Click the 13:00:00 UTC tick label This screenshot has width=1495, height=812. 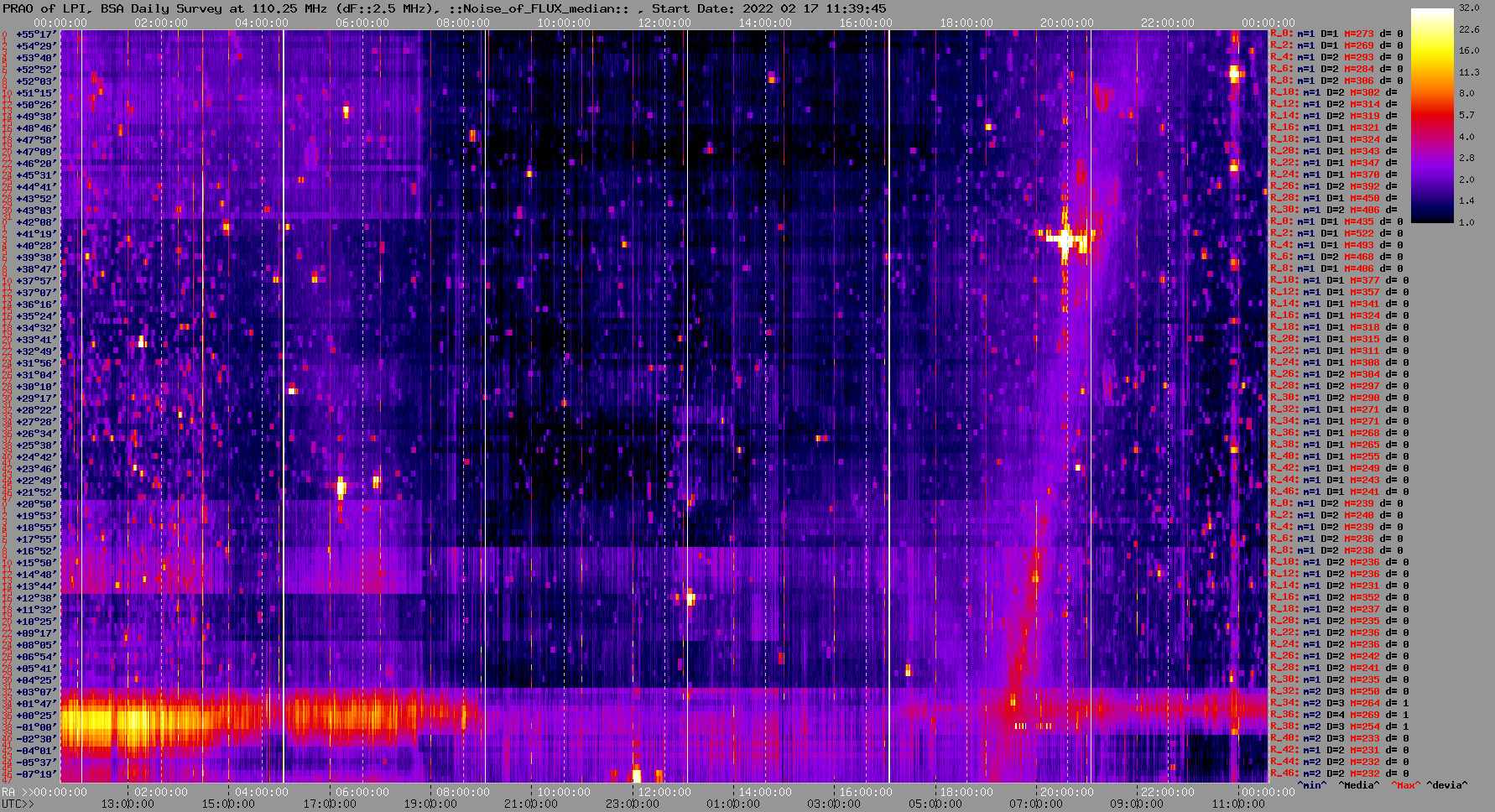(128, 804)
